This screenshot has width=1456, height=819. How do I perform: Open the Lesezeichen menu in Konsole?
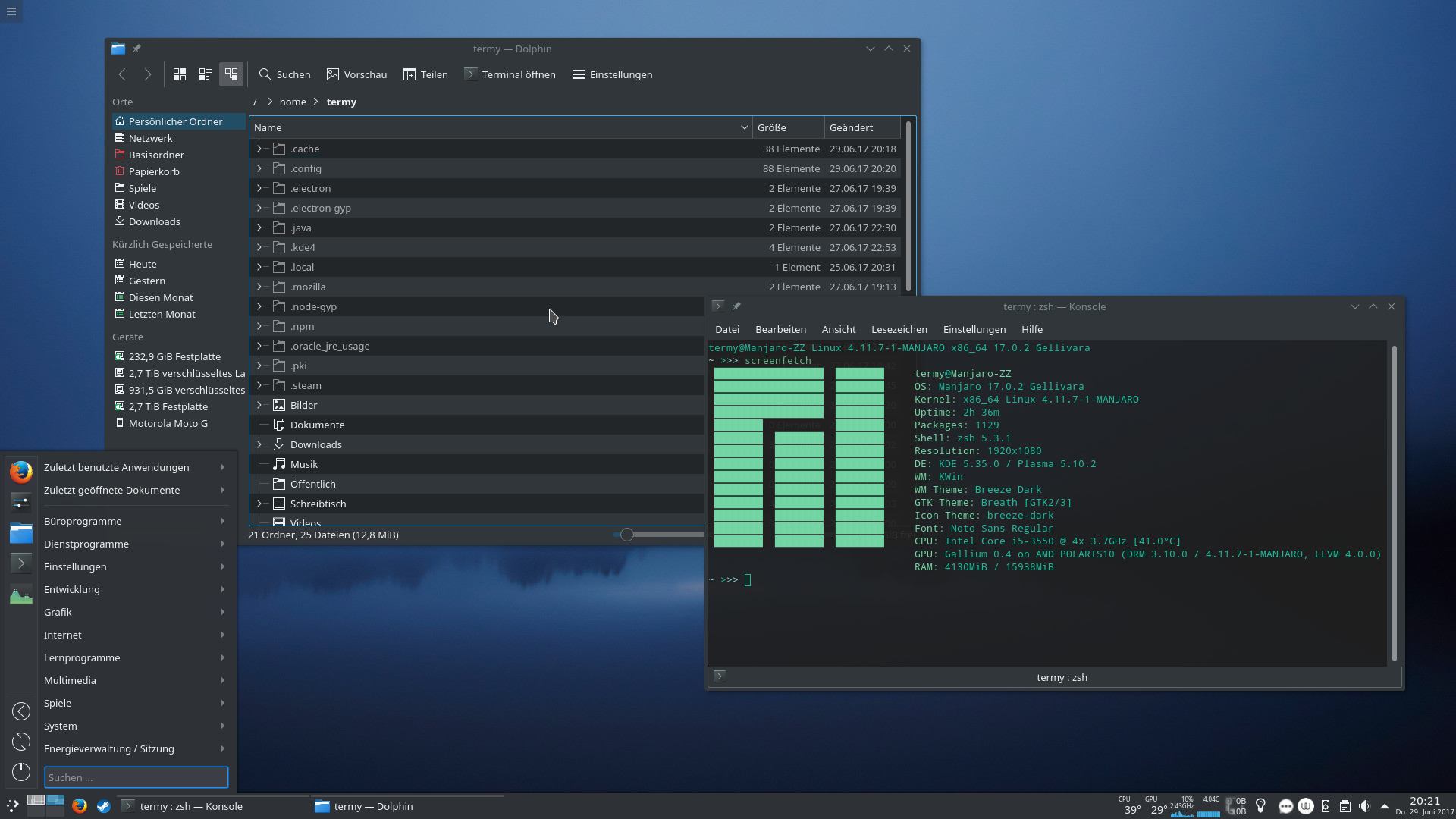[x=899, y=329]
